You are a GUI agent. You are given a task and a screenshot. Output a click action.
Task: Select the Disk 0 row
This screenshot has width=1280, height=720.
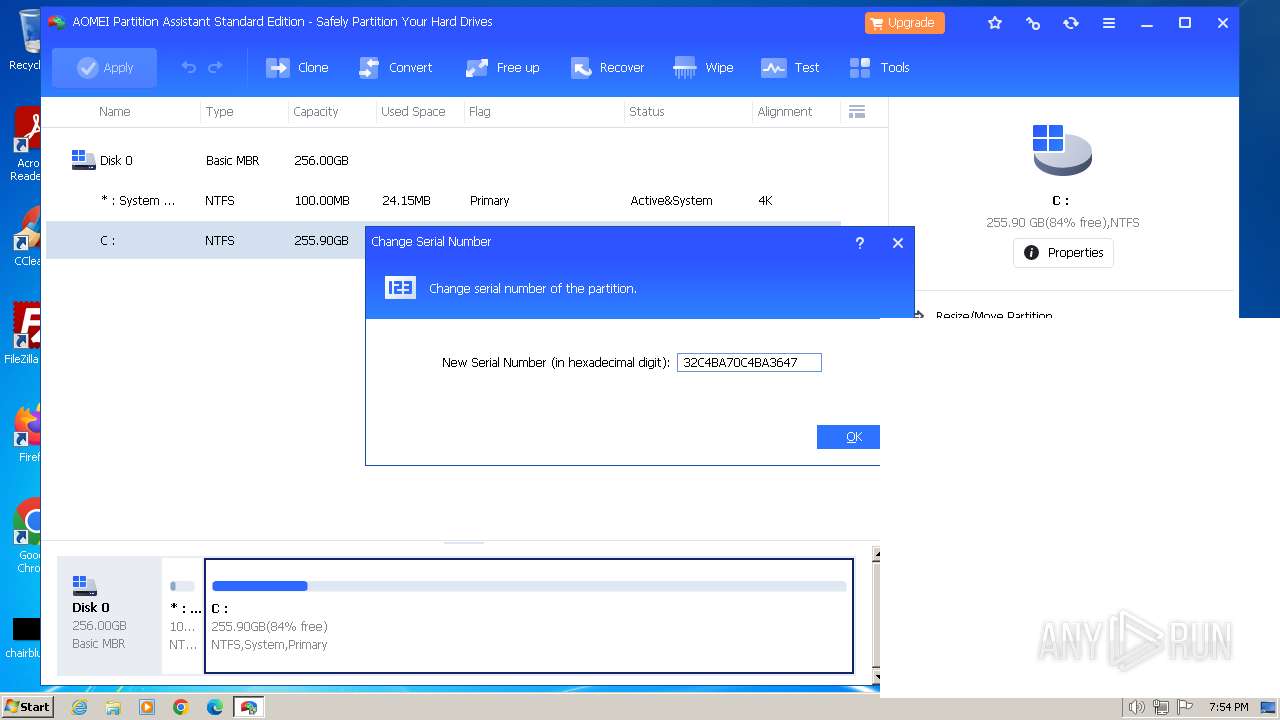click(x=443, y=160)
